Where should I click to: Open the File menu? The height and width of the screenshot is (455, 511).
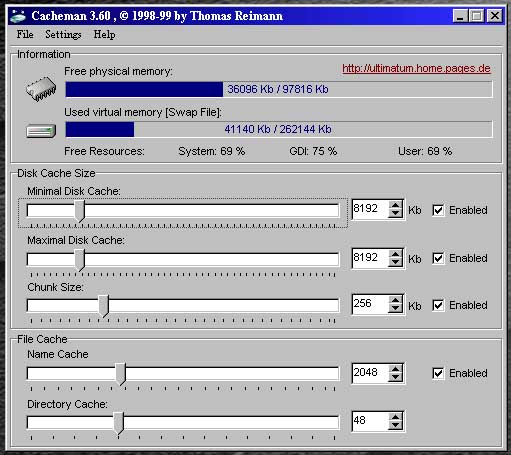point(25,34)
